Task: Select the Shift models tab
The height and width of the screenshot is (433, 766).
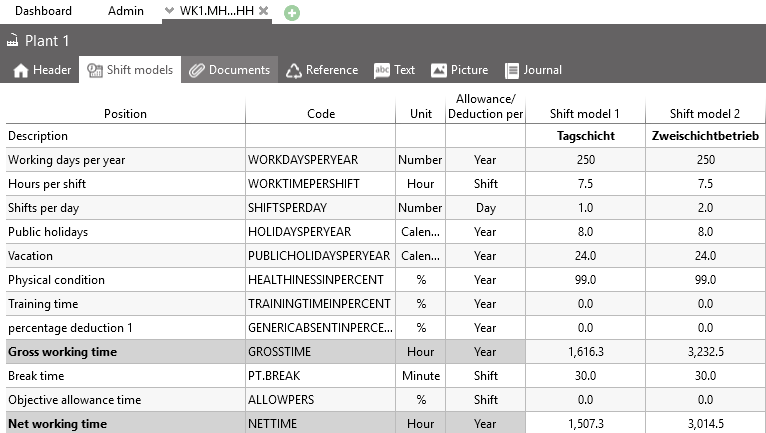Action: click(130, 70)
